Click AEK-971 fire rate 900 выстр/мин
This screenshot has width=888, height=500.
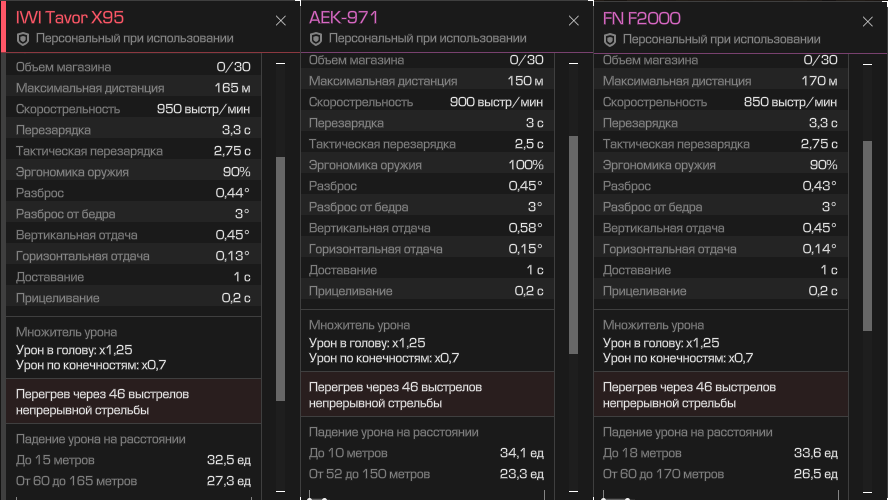click(496, 102)
